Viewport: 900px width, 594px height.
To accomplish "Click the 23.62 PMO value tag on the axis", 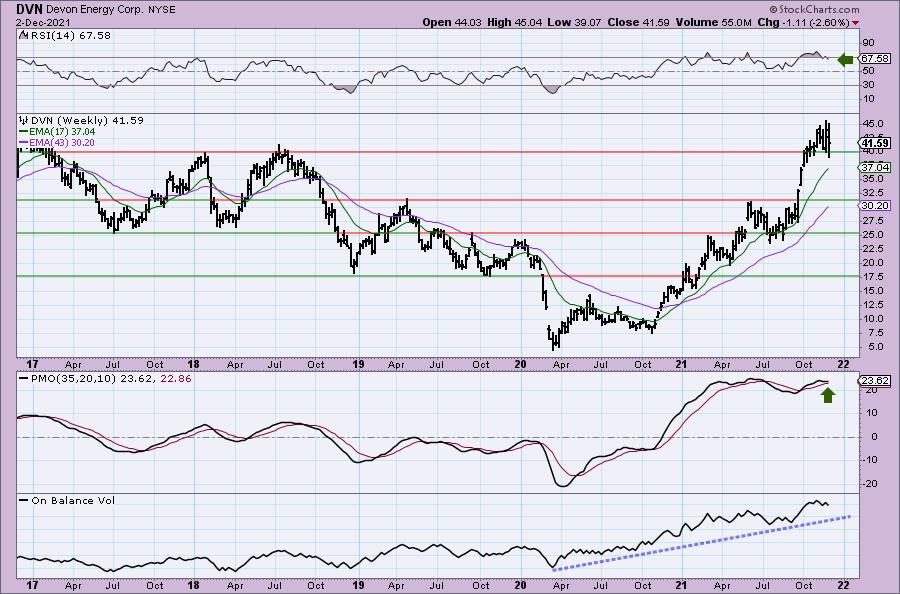I will (875, 381).
